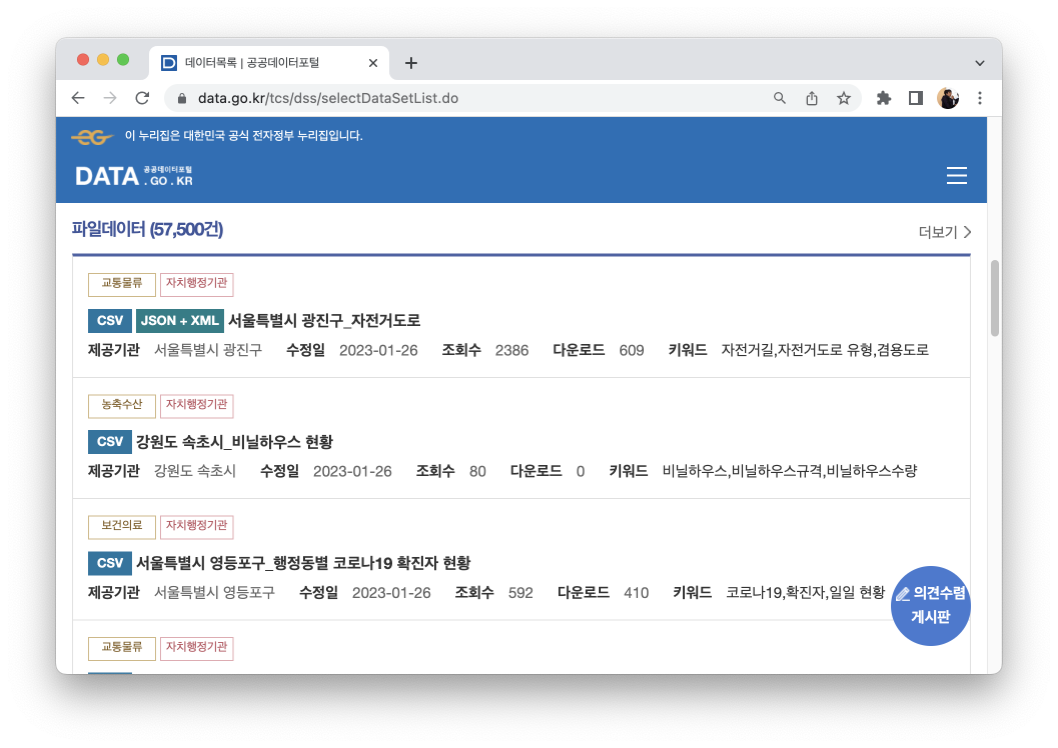The image size is (1058, 748).
Task: Click 자치행정기관 tag above 속초시 dataset
Action: tap(196, 405)
